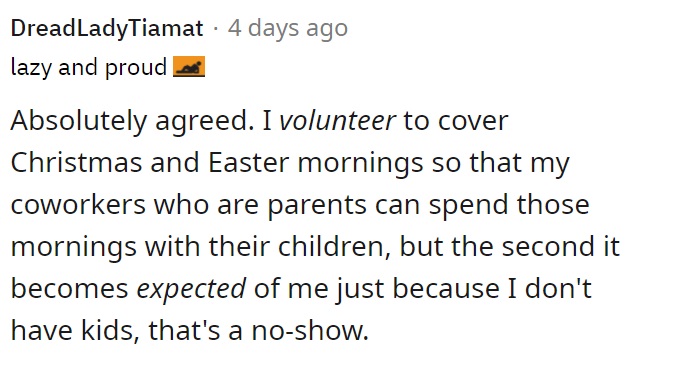Click the italic word 'expected'

coord(191,289)
